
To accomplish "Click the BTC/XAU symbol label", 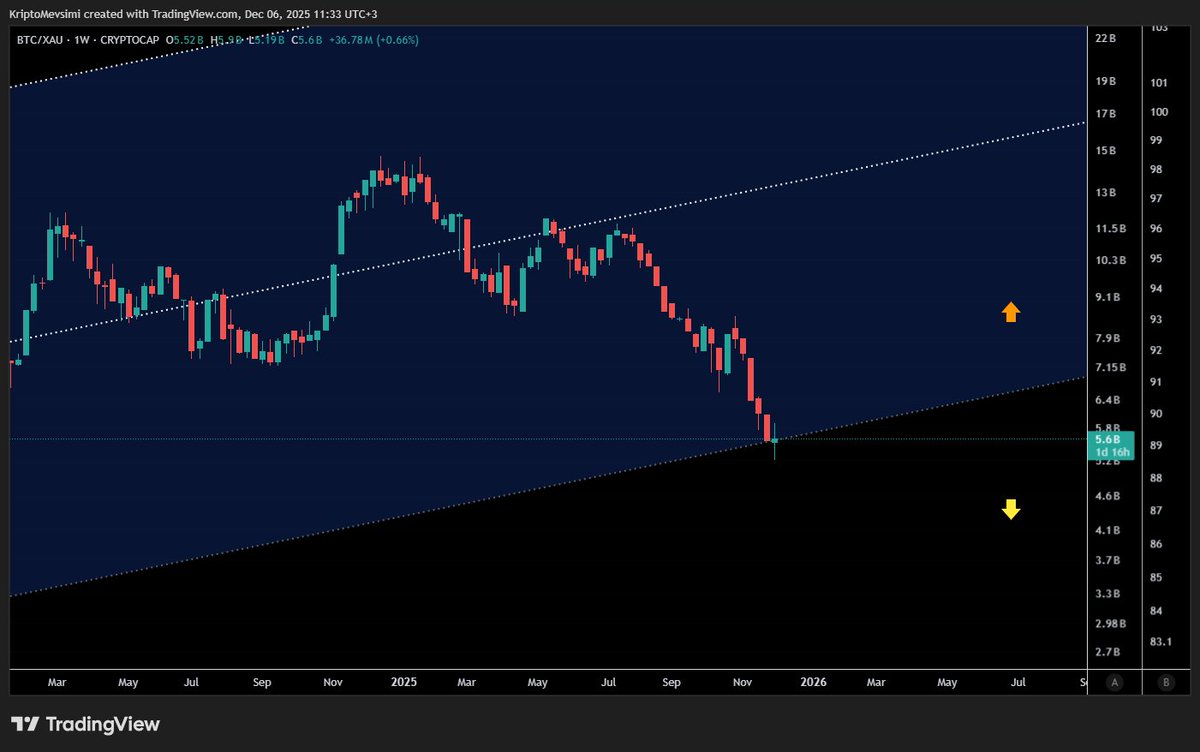I will coord(39,40).
